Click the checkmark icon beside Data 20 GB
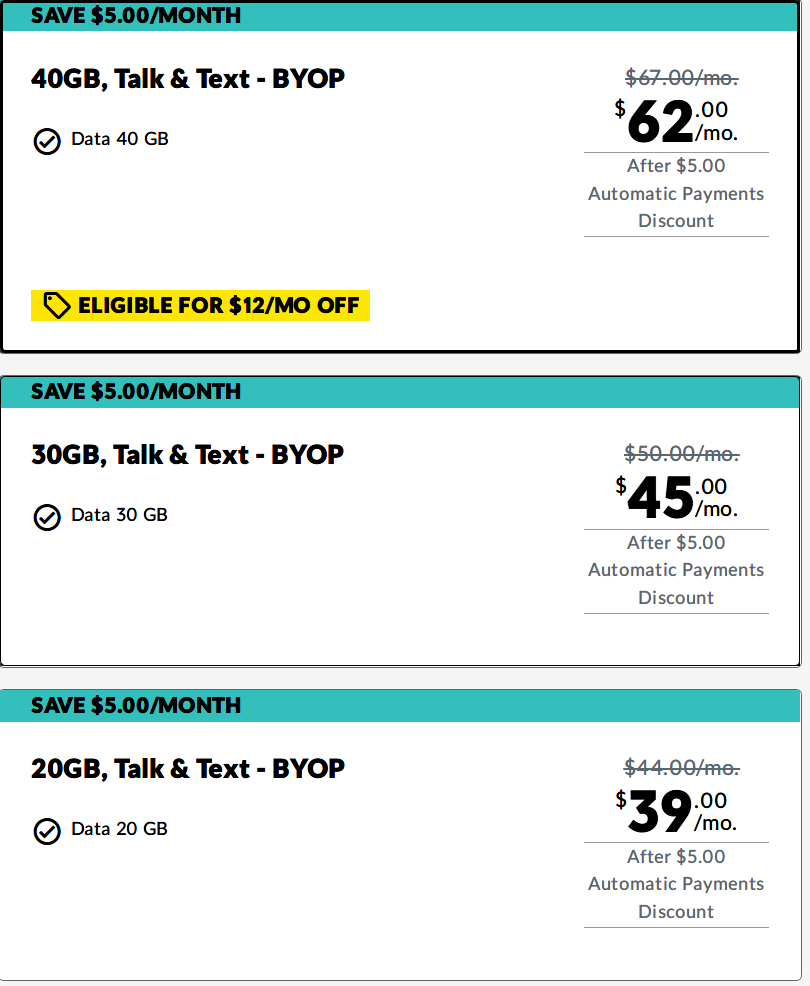 pyautogui.click(x=47, y=831)
